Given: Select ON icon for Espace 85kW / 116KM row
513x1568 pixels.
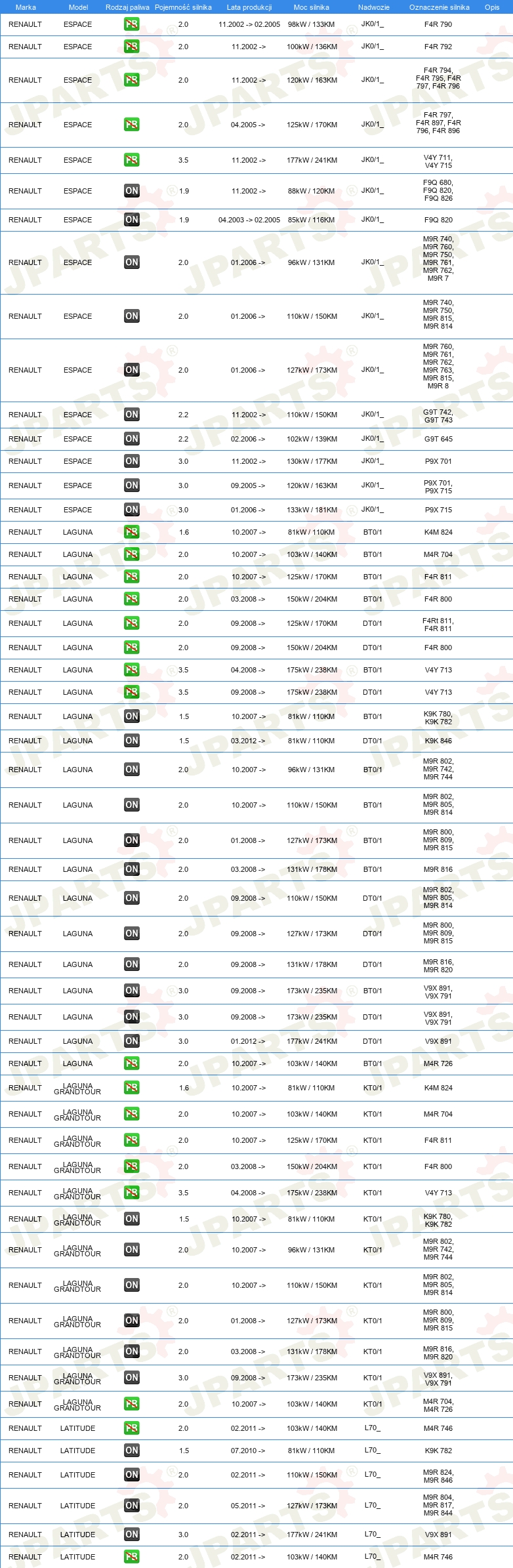Looking at the screenshot, I should pos(132,220).
